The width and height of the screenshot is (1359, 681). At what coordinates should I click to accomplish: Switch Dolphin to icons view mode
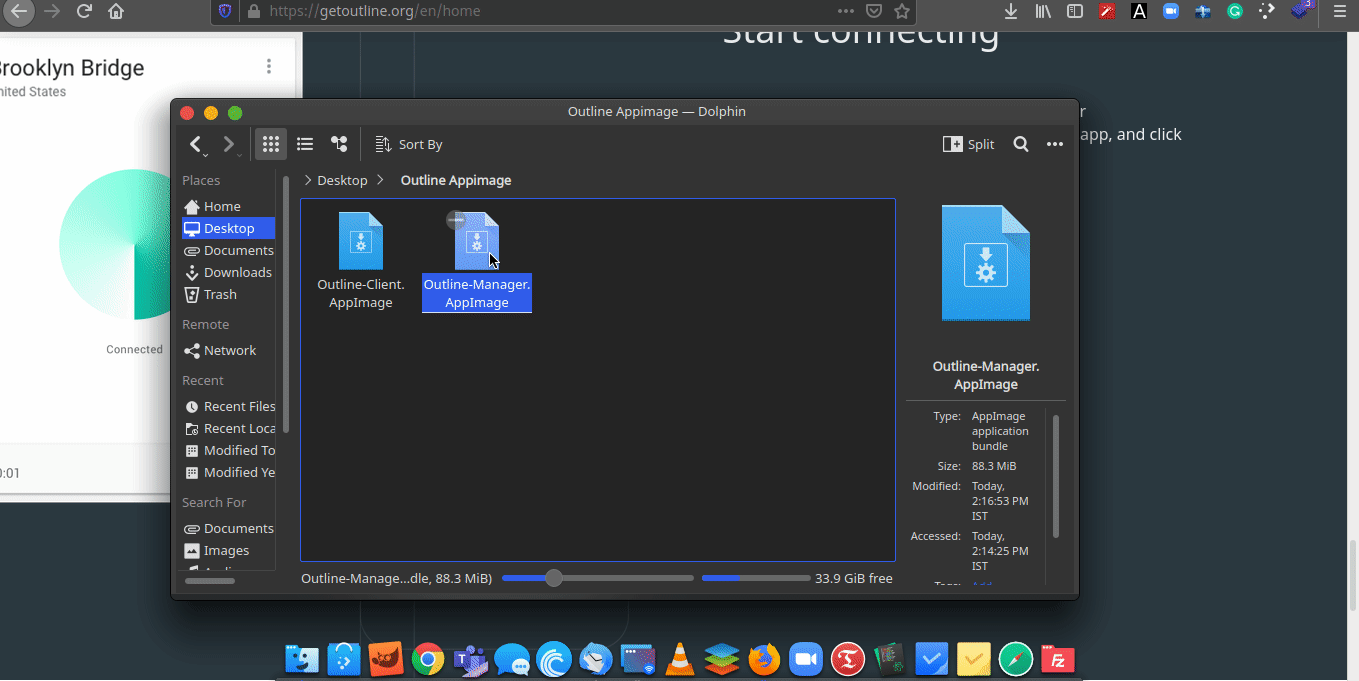(x=270, y=144)
